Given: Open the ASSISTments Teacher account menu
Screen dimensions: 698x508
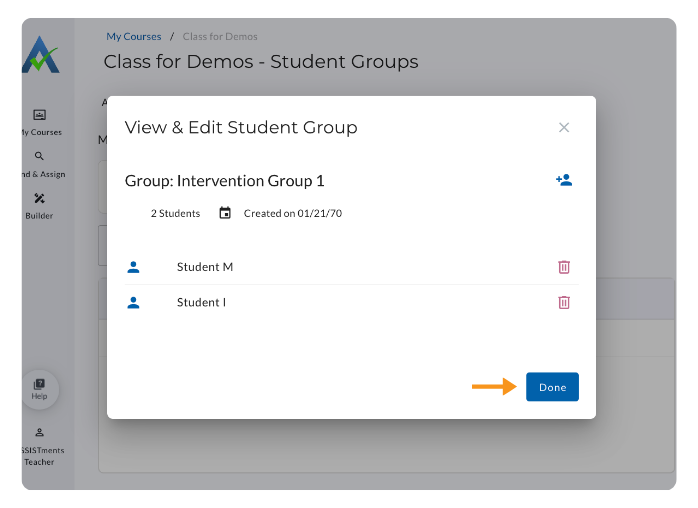Looking at the screenshot, I should coord(40,448).
